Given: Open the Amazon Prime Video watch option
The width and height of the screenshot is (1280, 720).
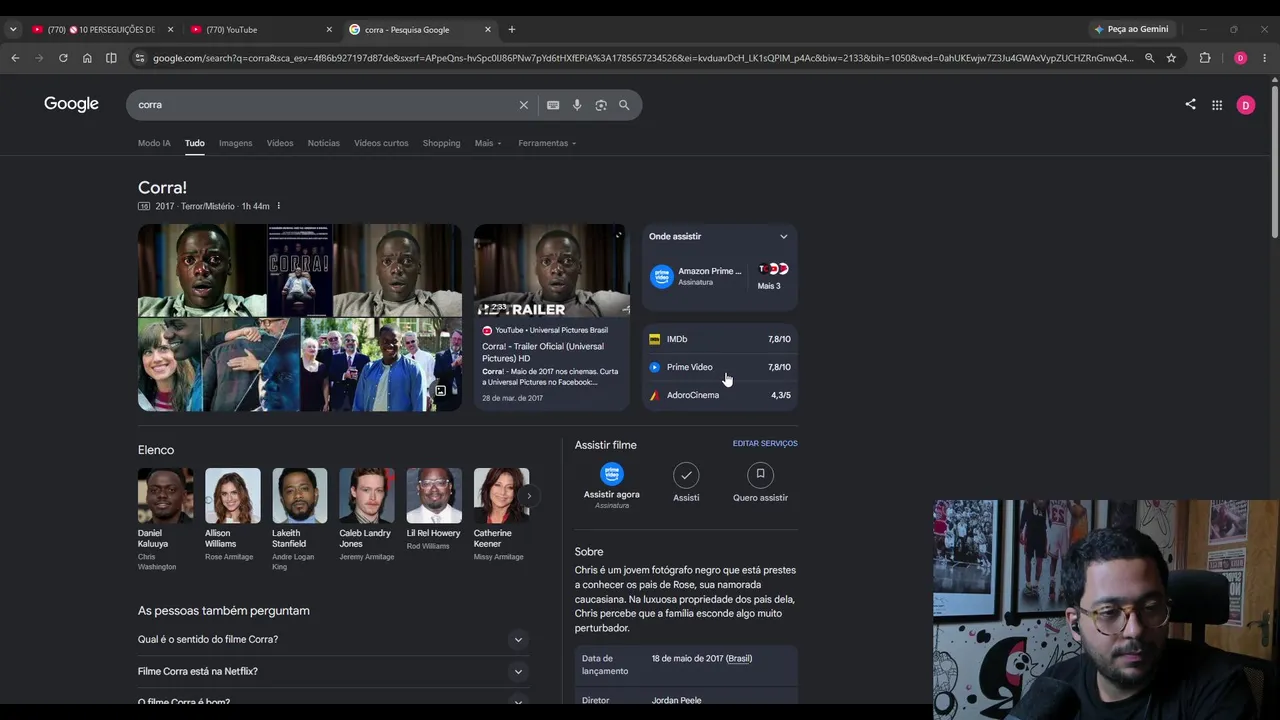Looking at the screenshot, I should click(x=696, y=276).
